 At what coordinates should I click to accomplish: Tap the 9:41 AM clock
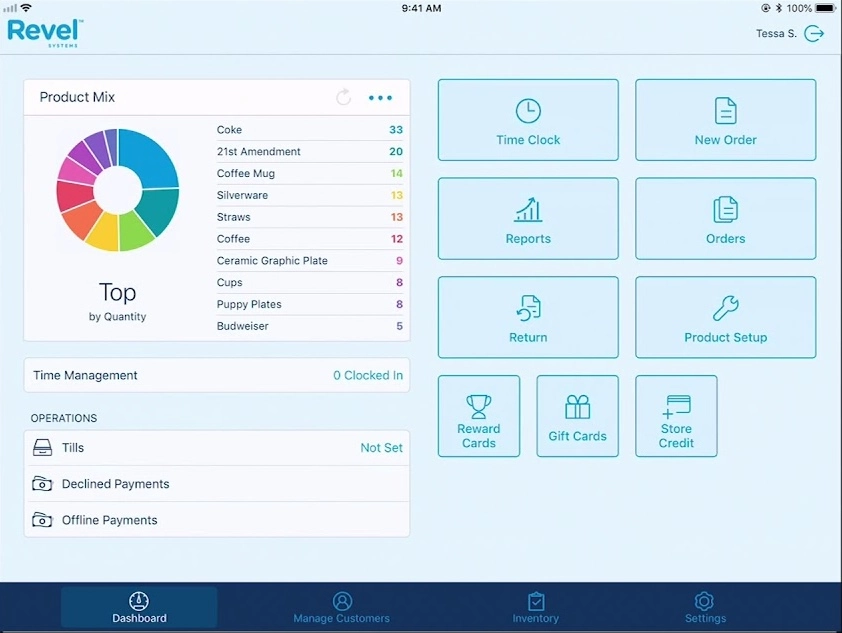[422, 8]
